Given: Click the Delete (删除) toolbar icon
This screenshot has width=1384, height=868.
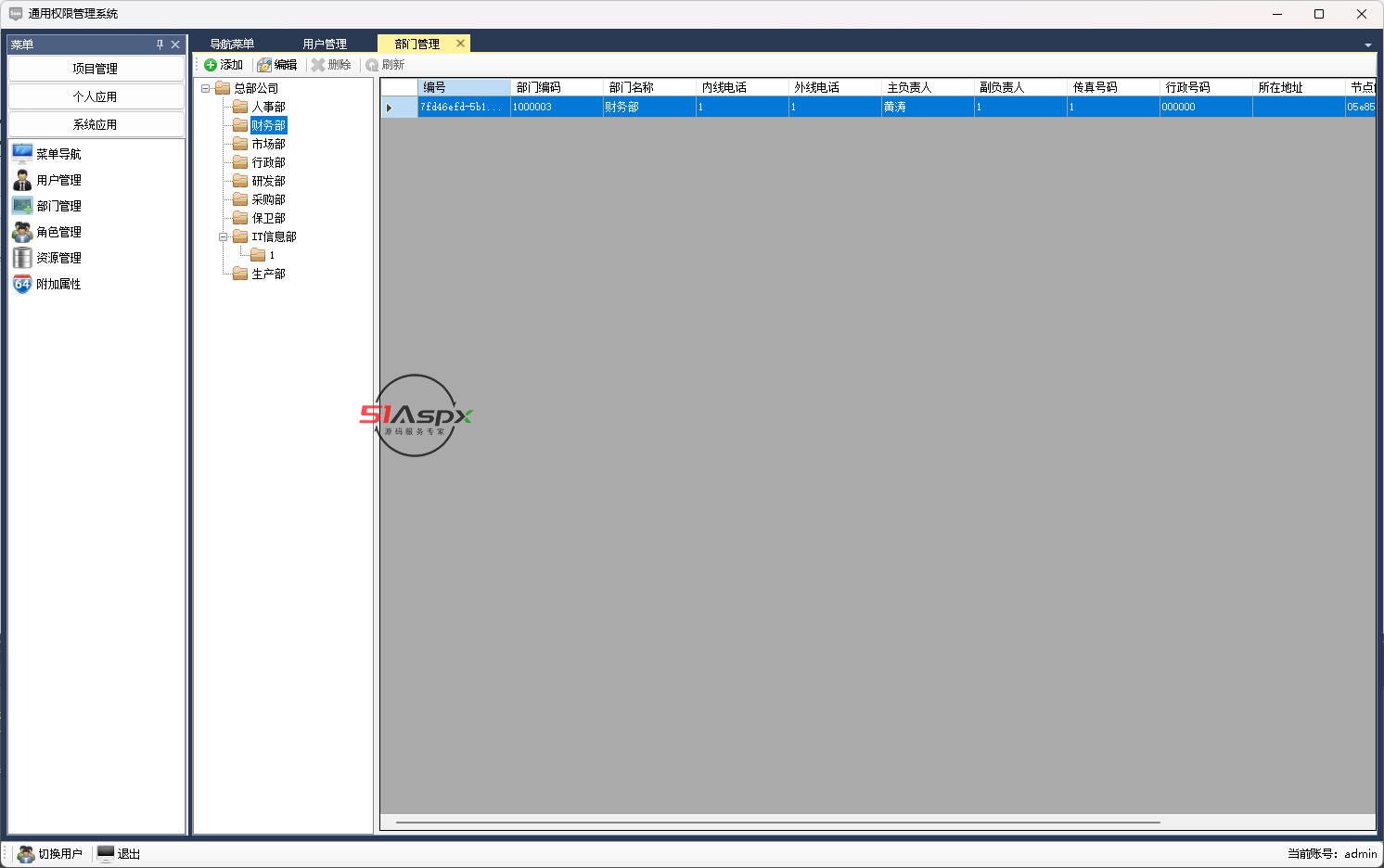Looking at the screenshot, I should (x=318, y=65).
